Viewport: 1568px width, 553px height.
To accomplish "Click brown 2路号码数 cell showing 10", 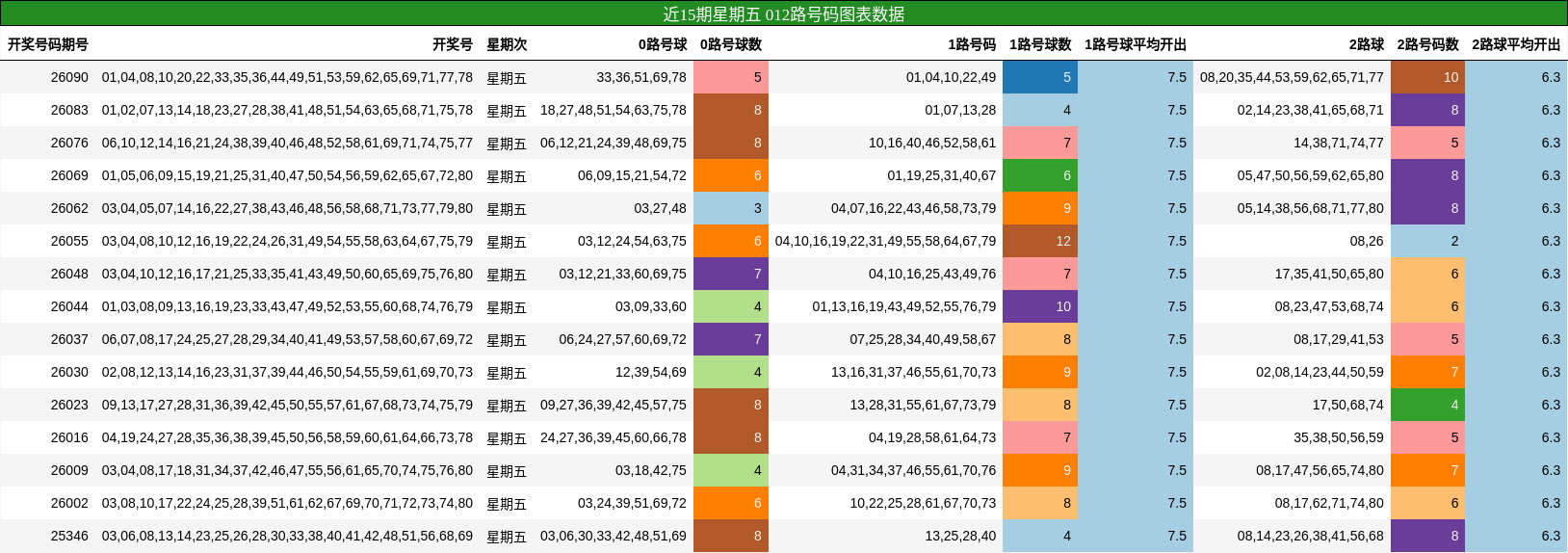I will (x=1428, y=77).
